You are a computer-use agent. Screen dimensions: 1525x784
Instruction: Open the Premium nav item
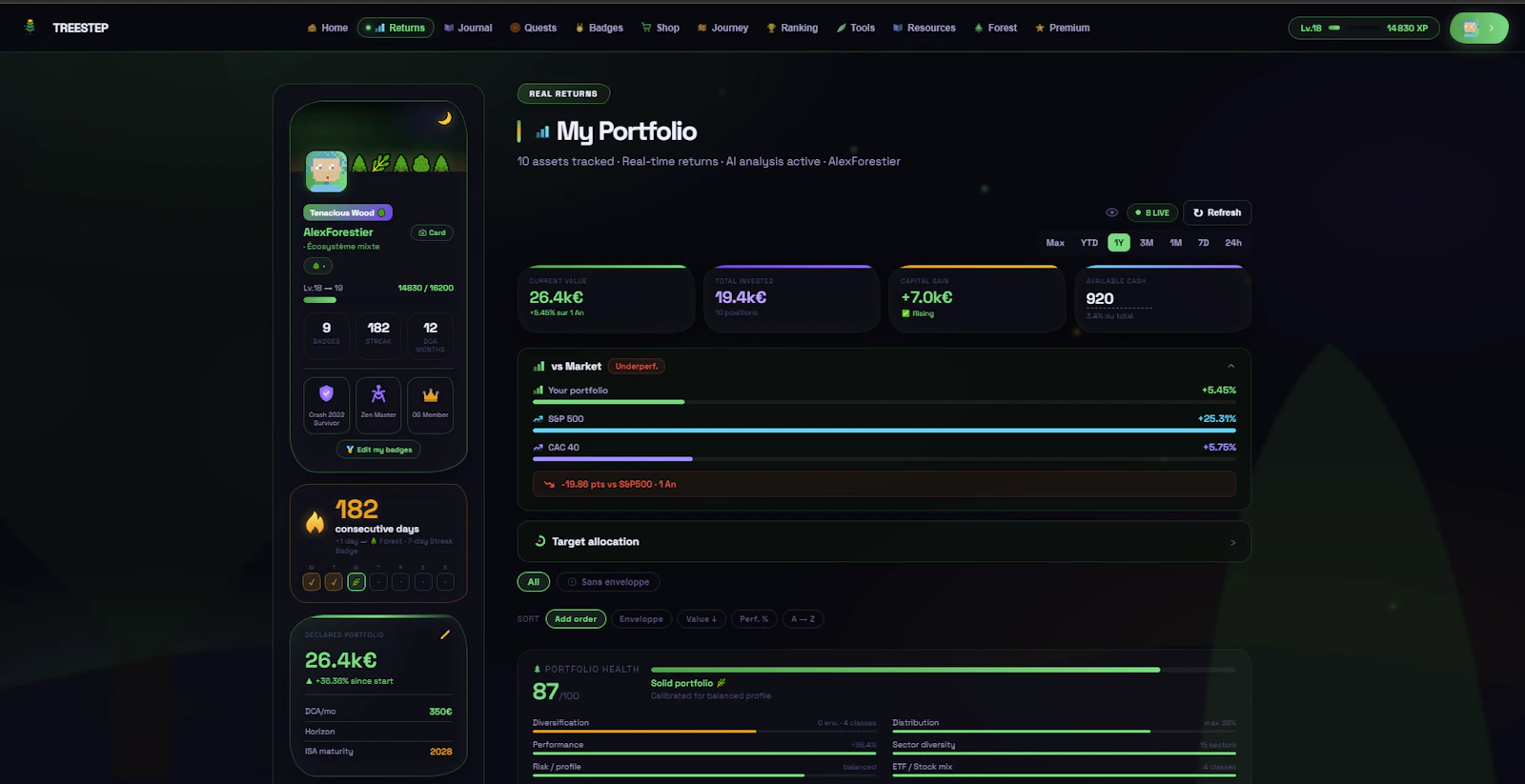pyautogui.click(x=1063, y=28)
